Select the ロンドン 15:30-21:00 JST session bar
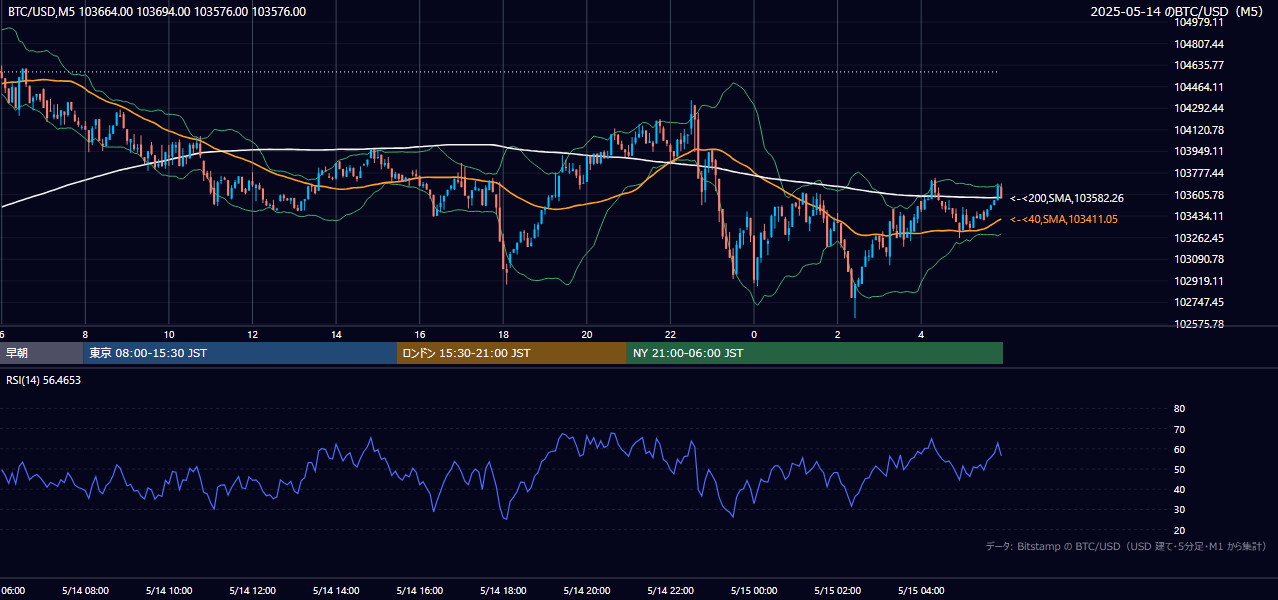Screen dimensions: 1278x600 [x=512, y=353]
